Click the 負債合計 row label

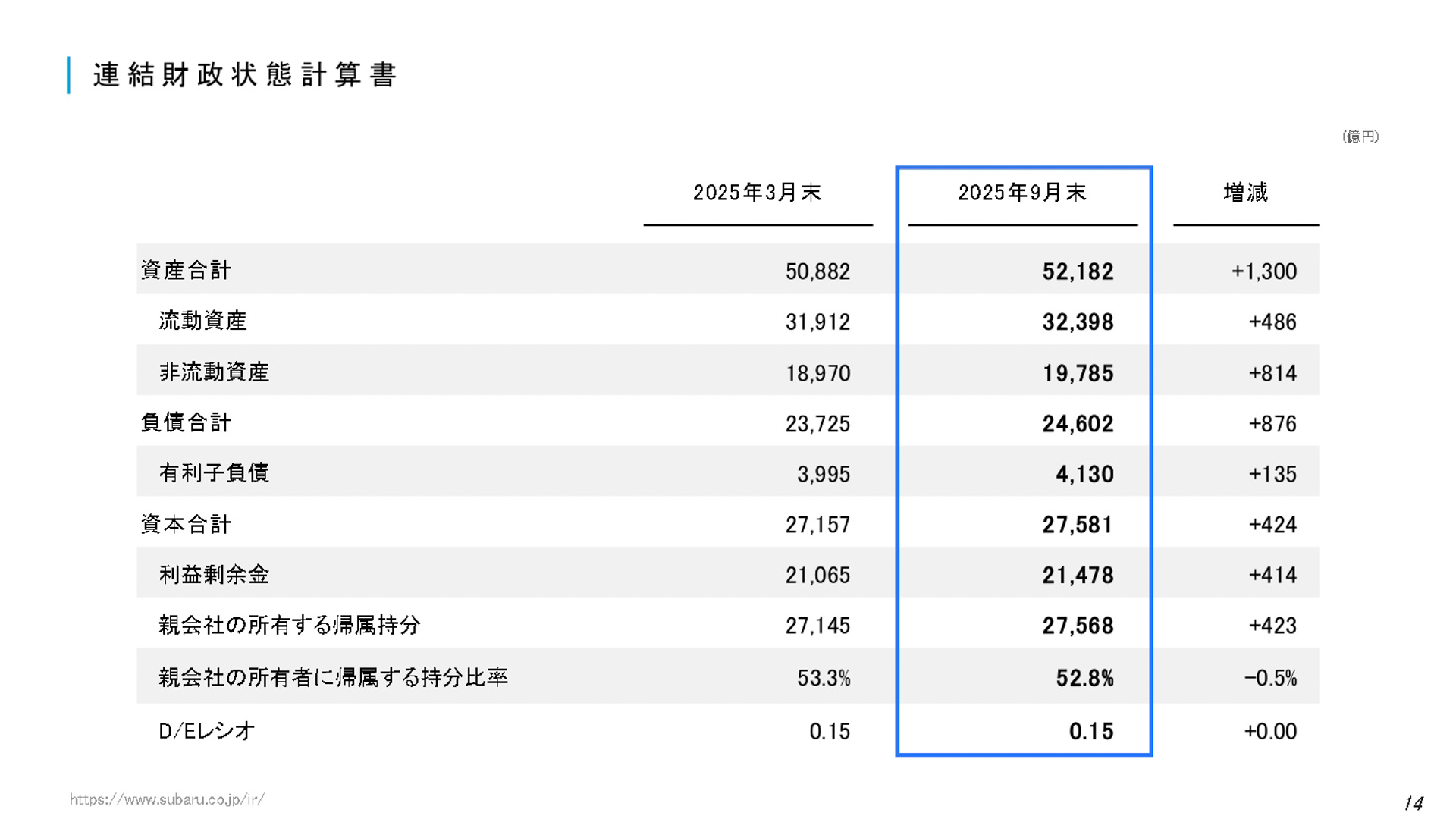(186, 422)
